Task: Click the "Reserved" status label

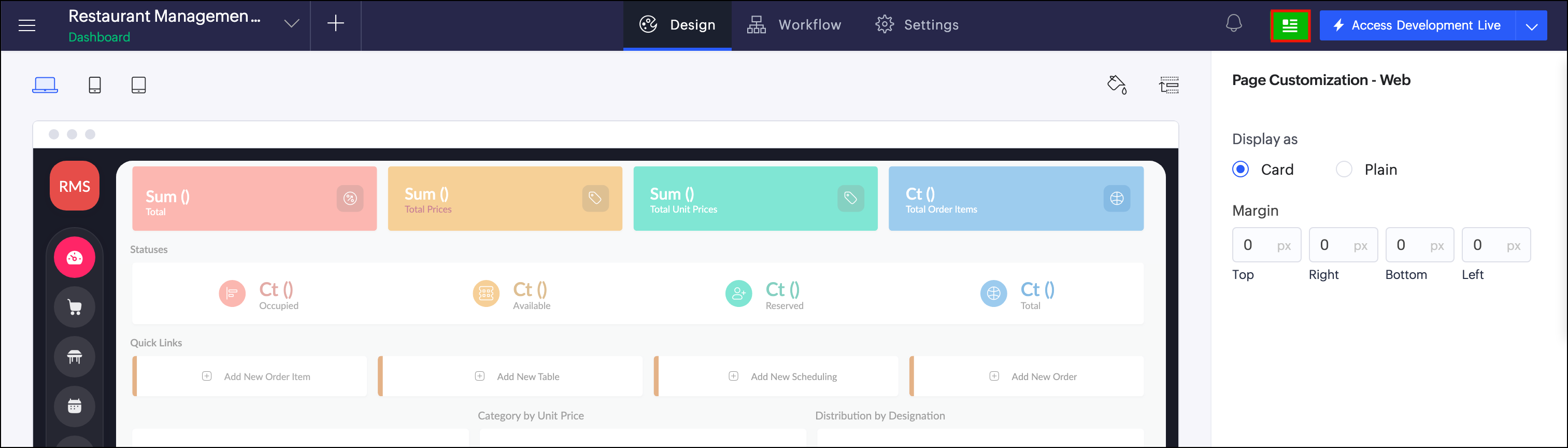Action: tap(785, 305)
